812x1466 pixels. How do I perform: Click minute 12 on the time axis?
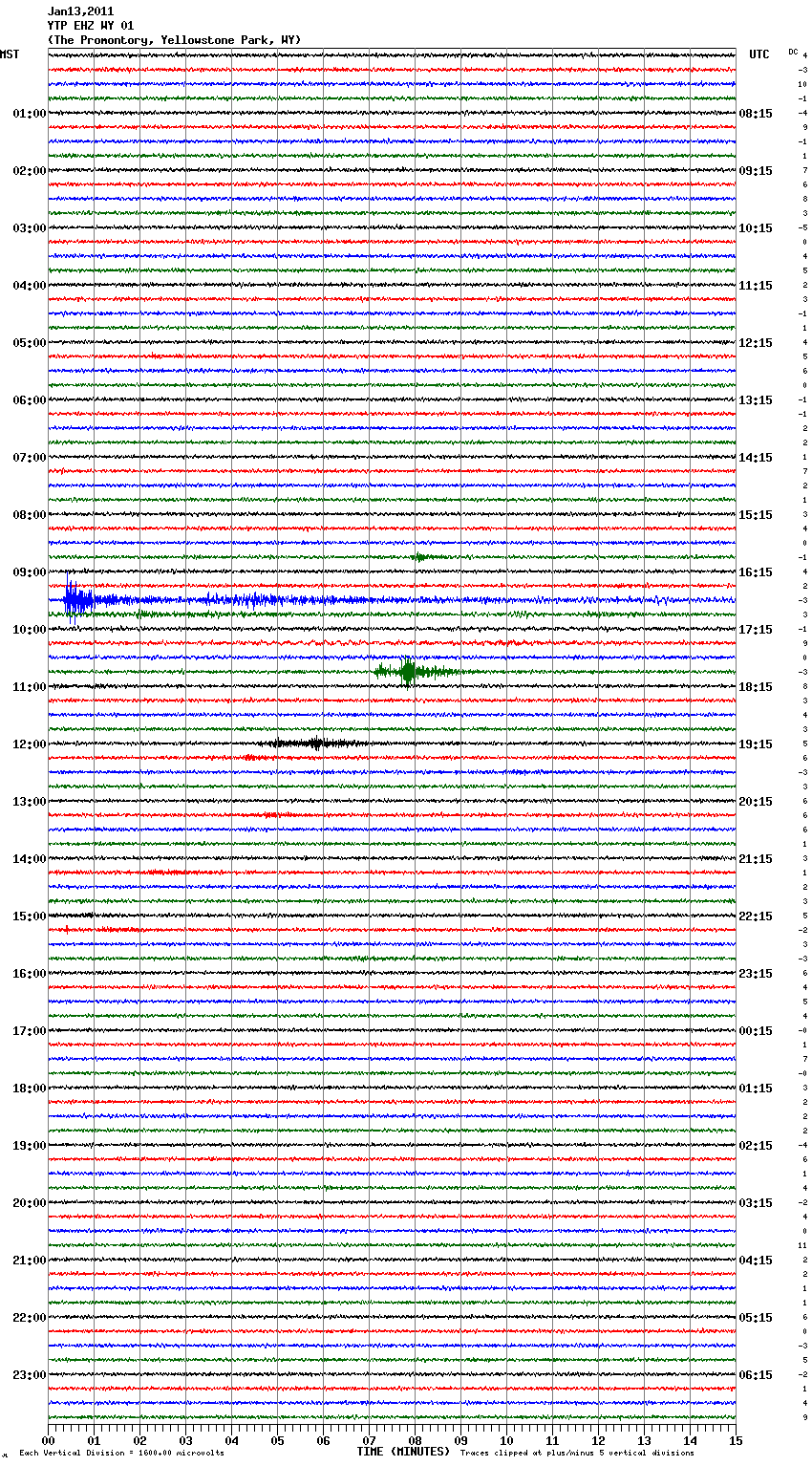pyautogui.click(x=599, y=1440)
